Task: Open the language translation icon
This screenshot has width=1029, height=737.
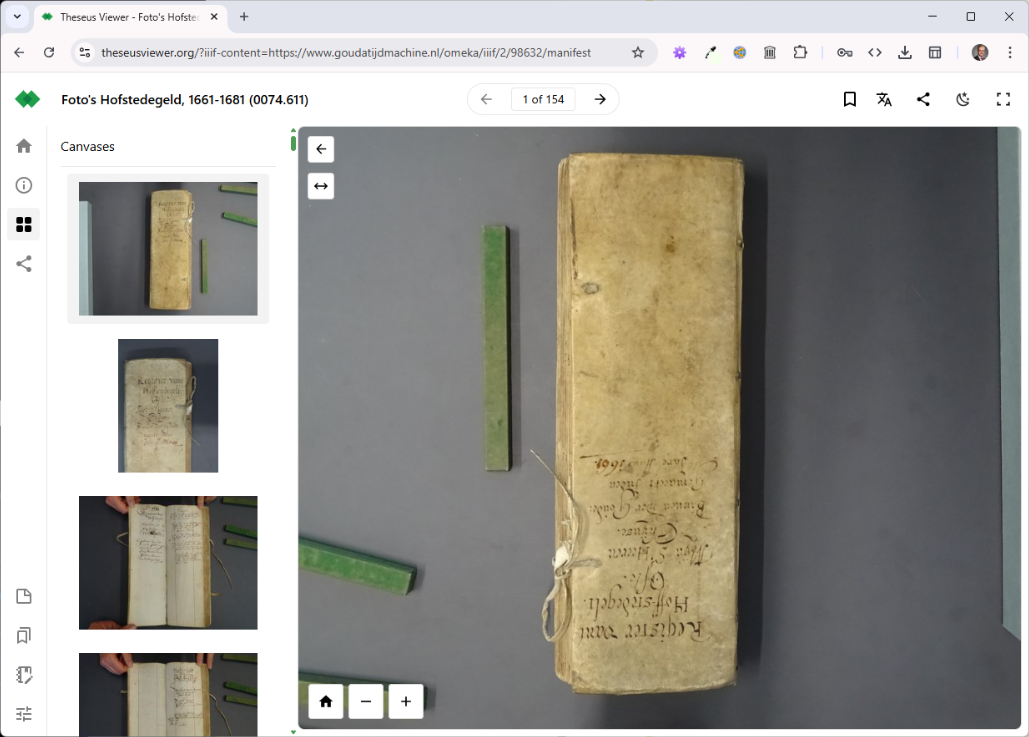Action: 884,99
